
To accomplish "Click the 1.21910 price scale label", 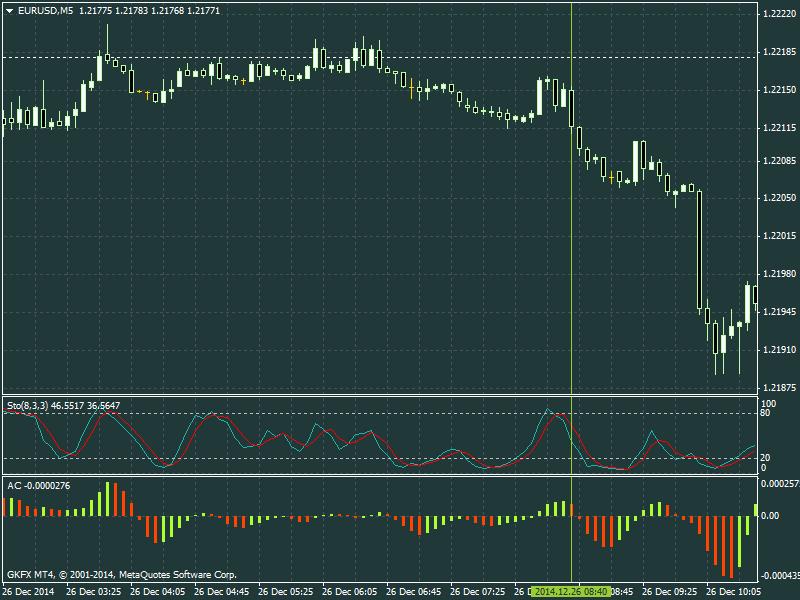I will pos(778,350).
